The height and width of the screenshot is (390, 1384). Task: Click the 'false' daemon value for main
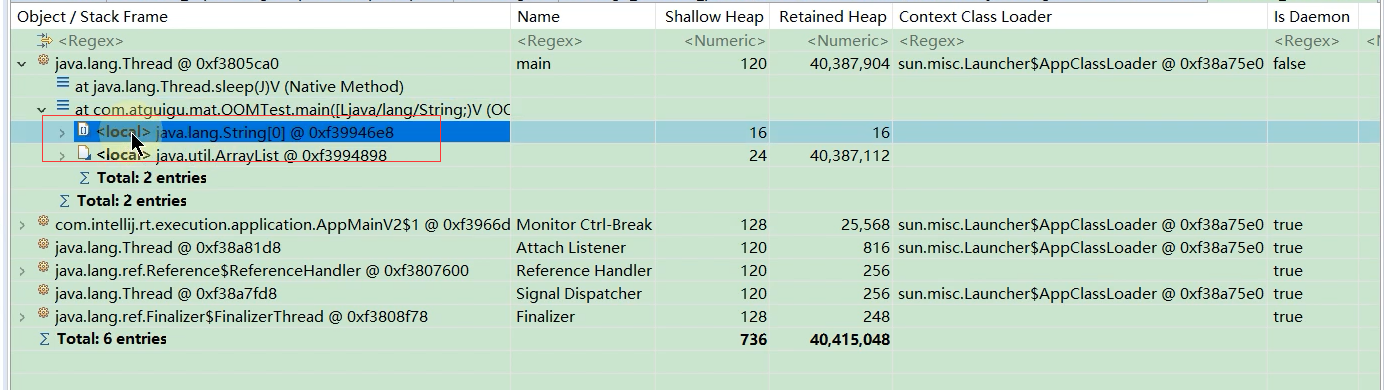tap(1290, 63)
